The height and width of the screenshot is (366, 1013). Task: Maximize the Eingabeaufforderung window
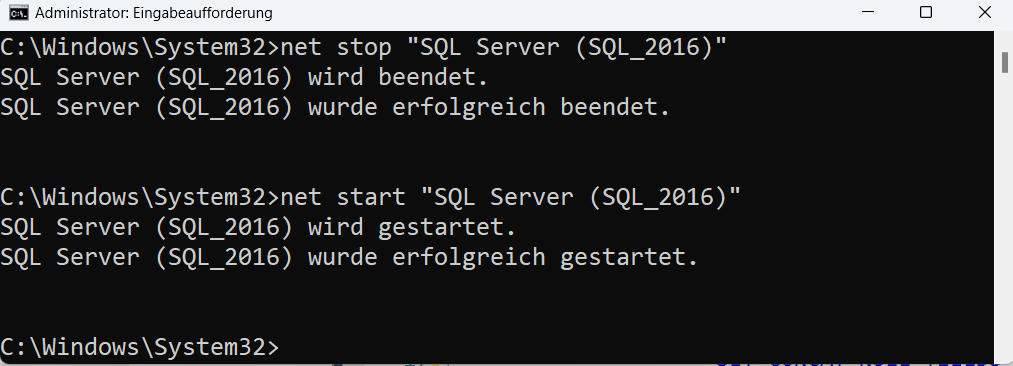[x=926, y=12]
